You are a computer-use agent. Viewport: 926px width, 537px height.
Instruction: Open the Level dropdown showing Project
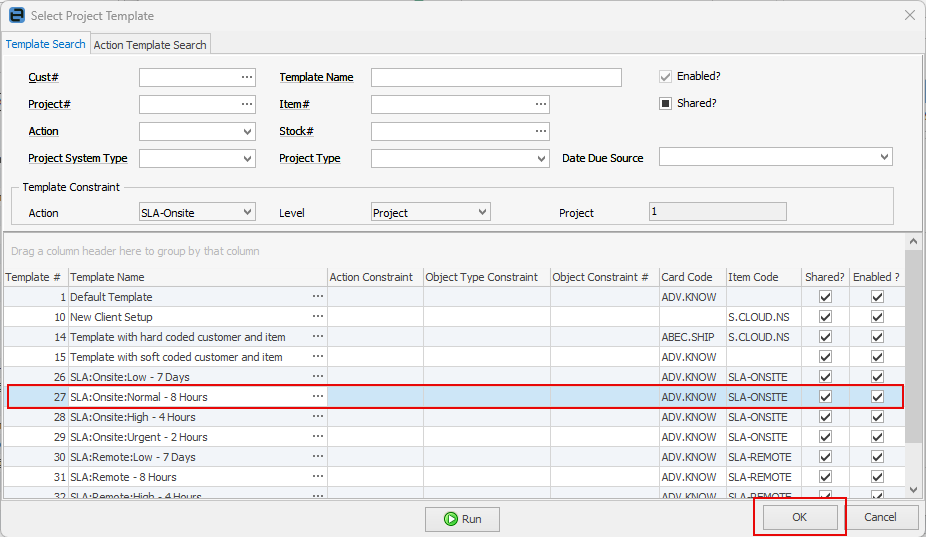482,212
